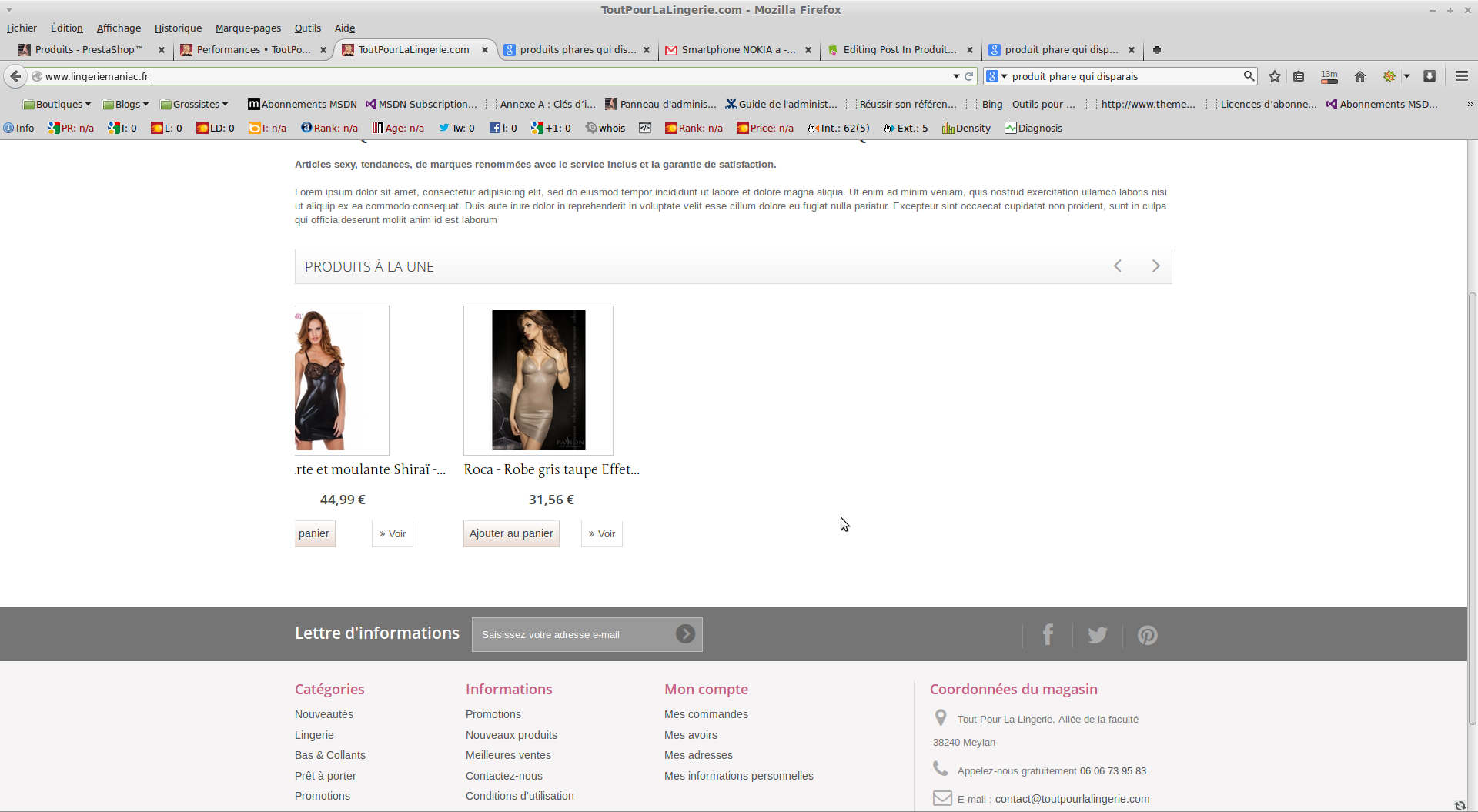Show bookmarks list icon next to star
Screen dimensions: 1478x812
click(1299, 76)
